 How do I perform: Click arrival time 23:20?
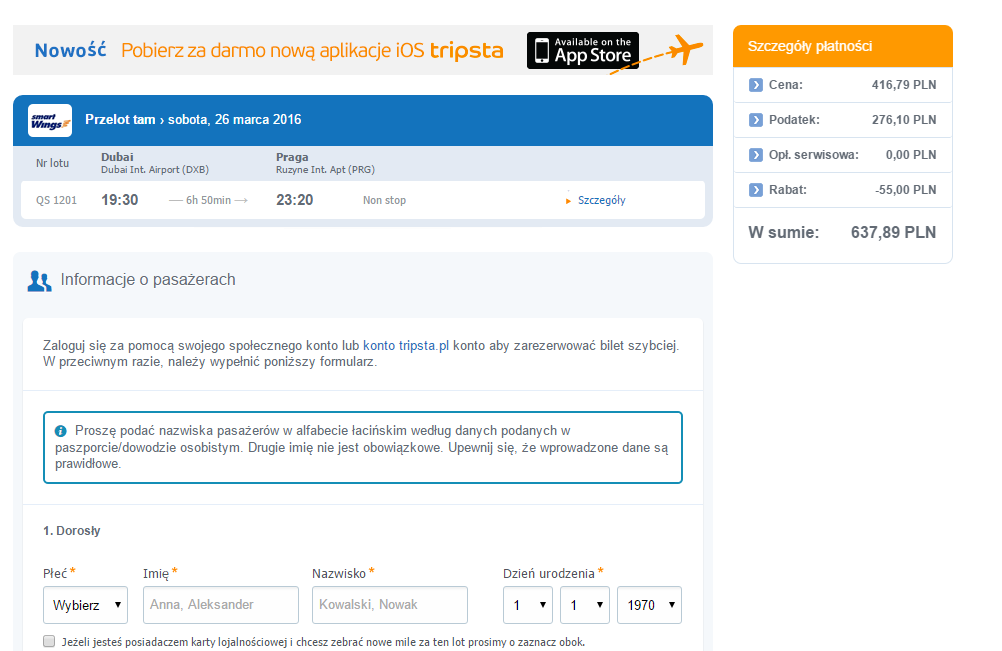click(x=295, y=200)
